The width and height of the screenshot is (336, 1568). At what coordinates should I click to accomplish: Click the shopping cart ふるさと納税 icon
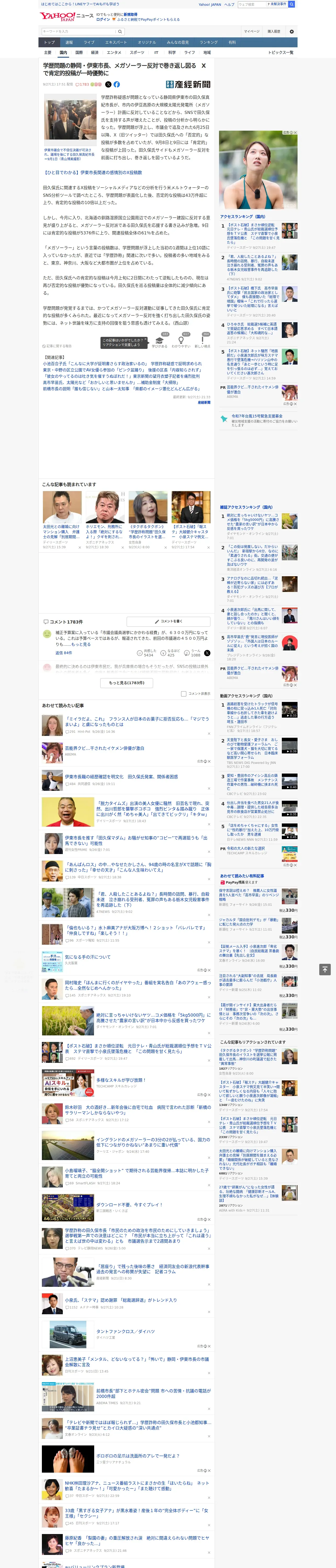115,20
